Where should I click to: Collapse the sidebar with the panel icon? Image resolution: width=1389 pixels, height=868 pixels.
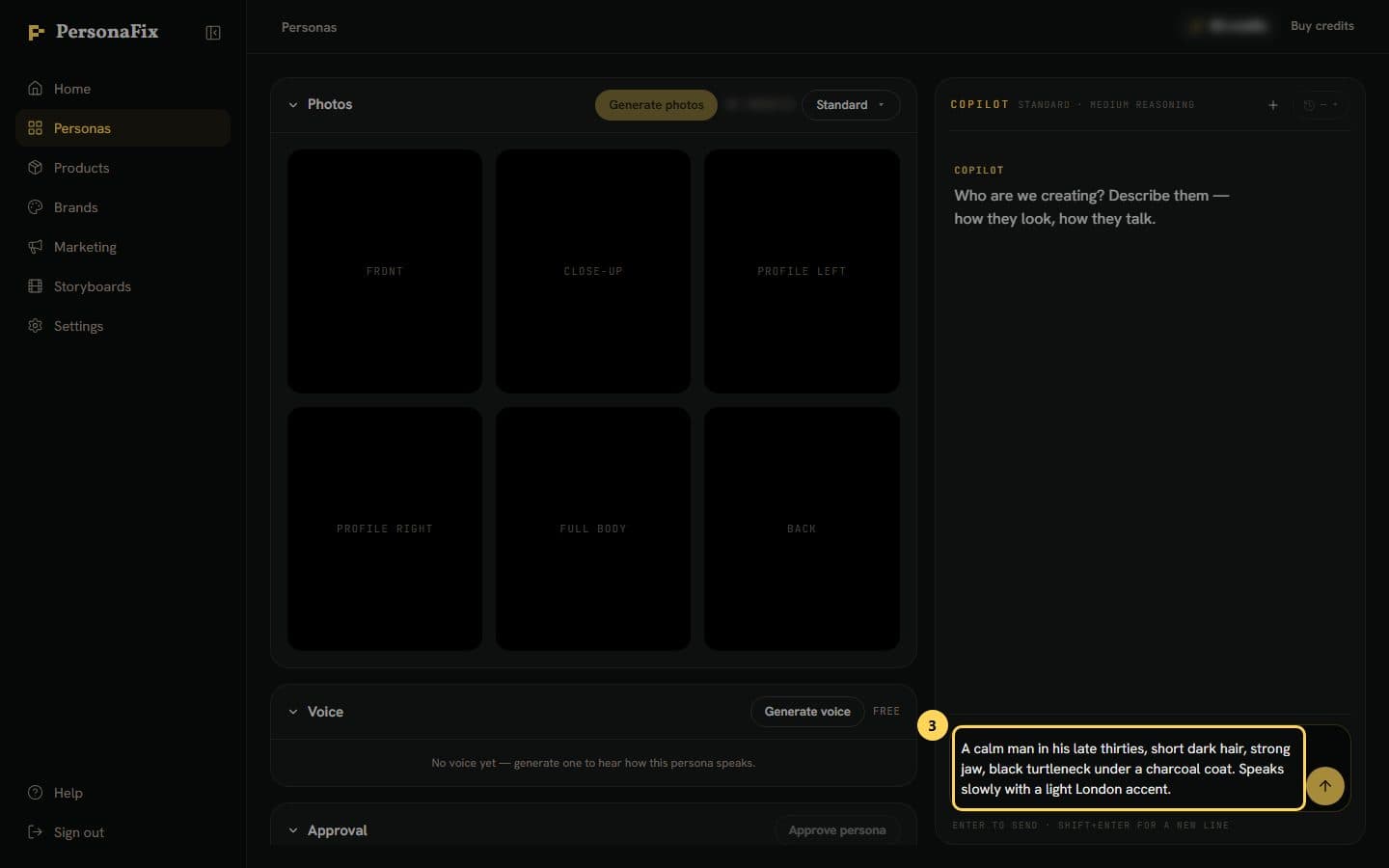213,33
